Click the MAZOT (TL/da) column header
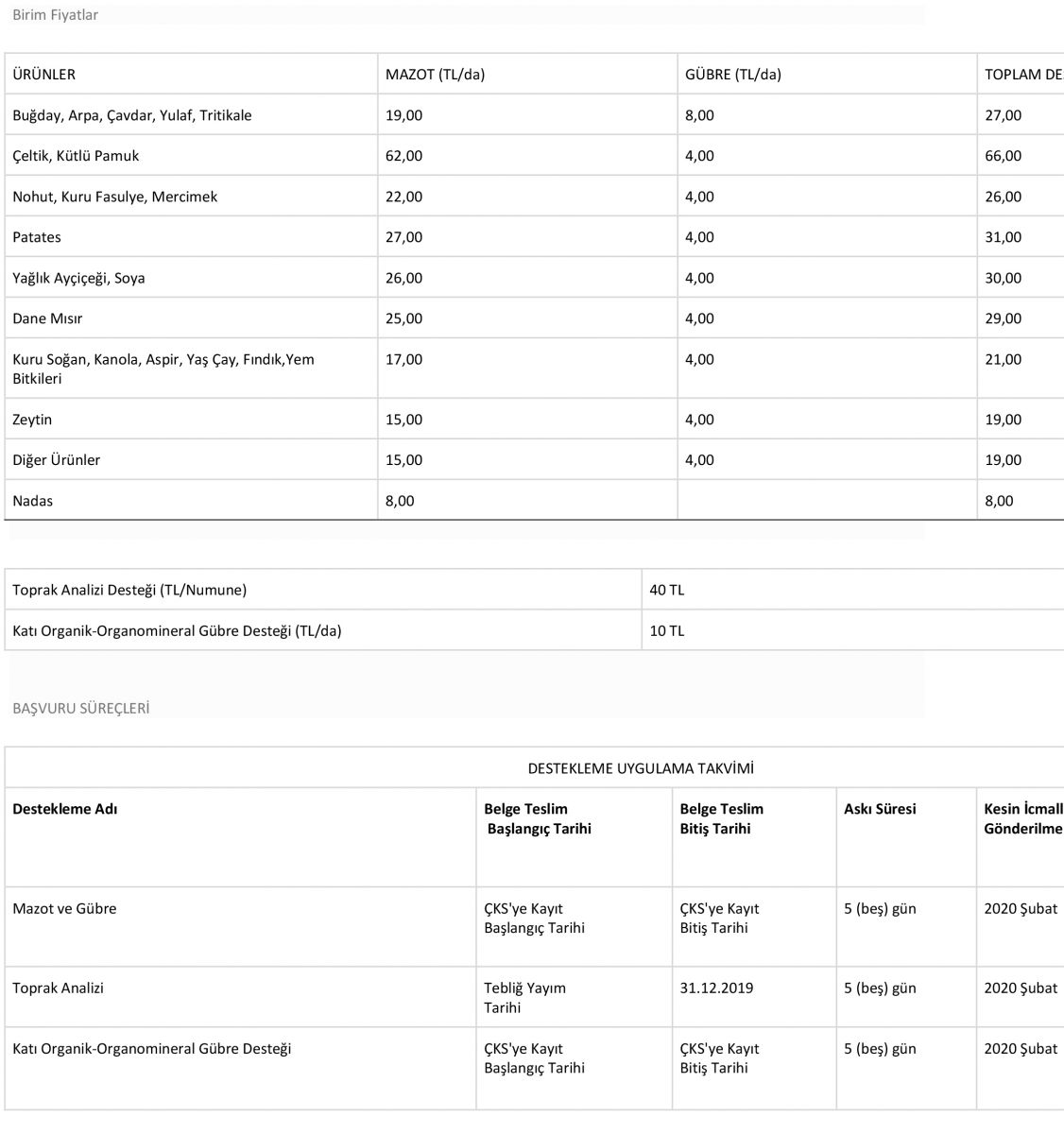Image resolution: width=1064 pixels, height=1134 pixels. coord(435,75)
